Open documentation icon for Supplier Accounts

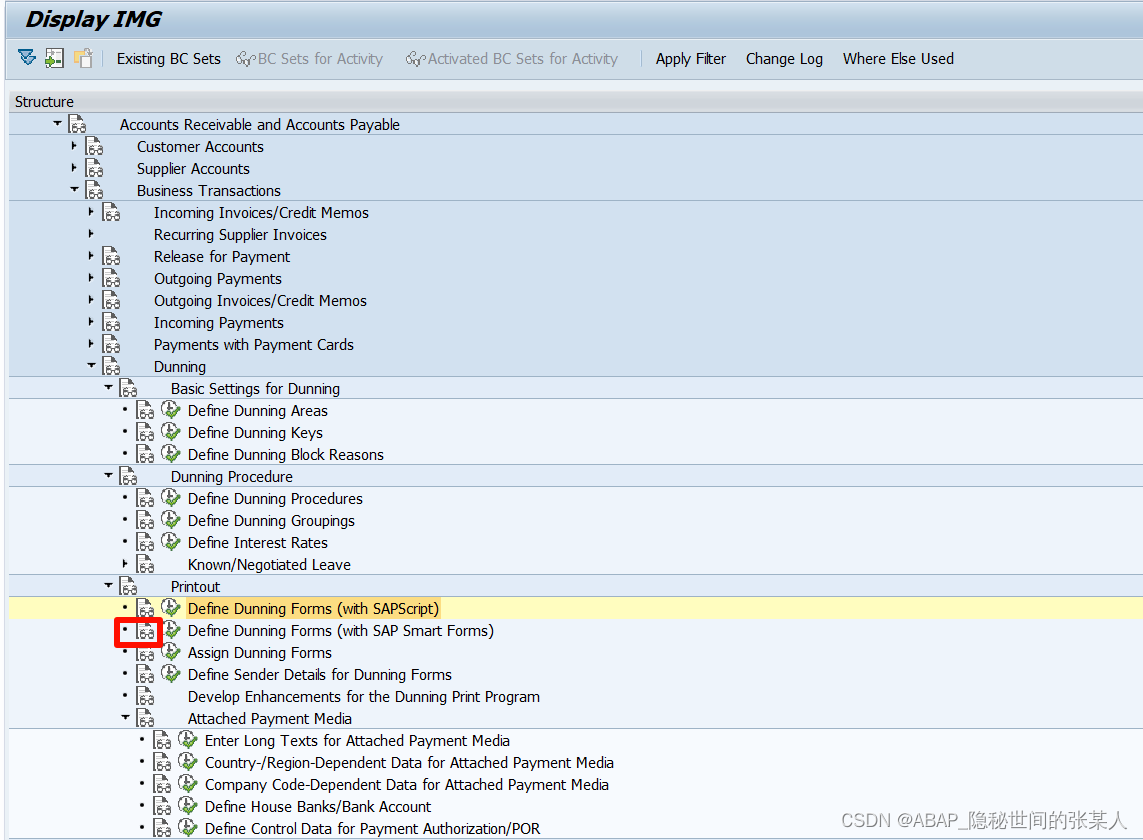pos(94,168)
